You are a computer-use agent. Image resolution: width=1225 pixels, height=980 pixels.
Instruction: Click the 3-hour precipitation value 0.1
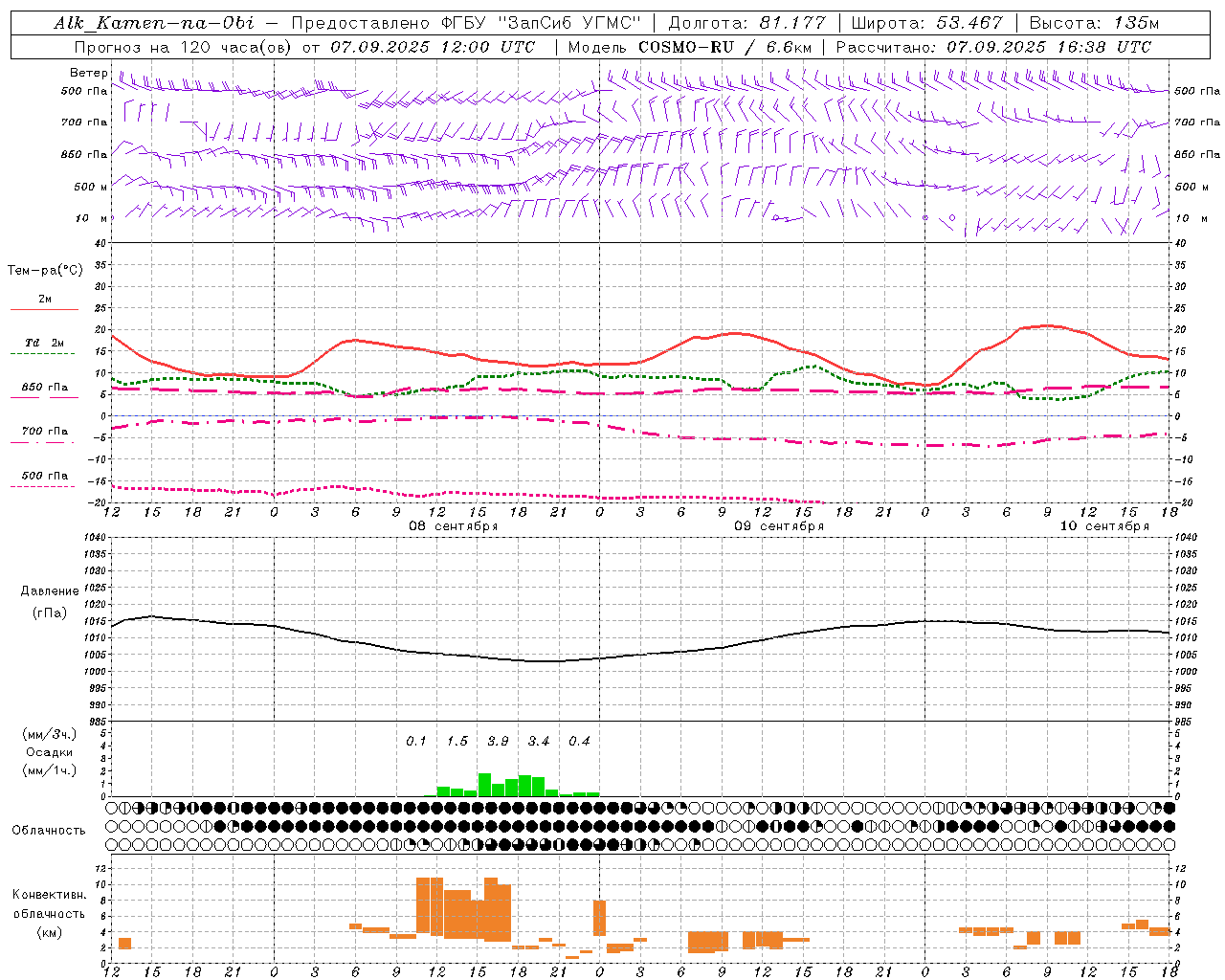coord(415,742)
